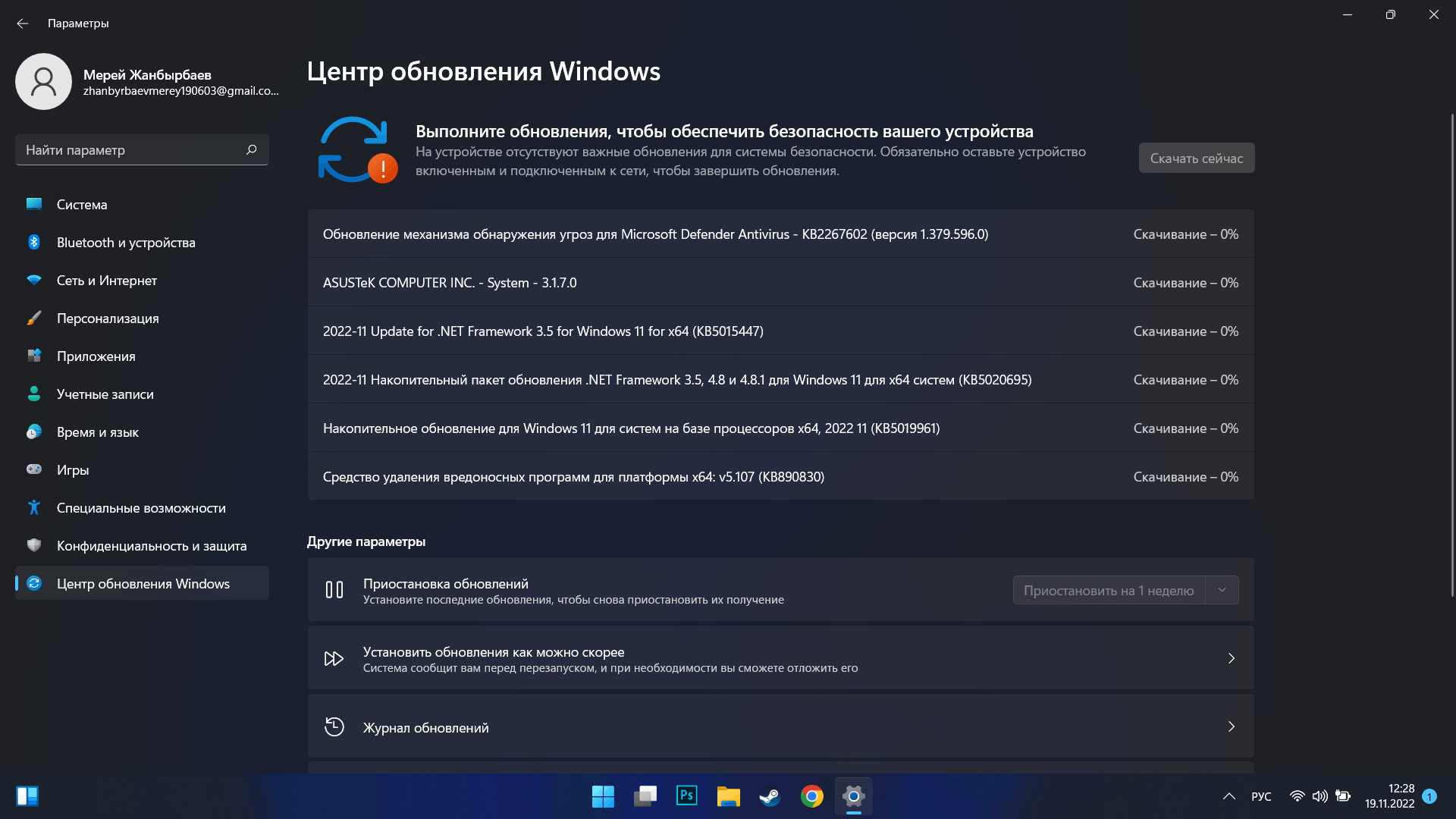The width and height of the screenshot is (1456, 819).
Task: Open File Explorer from taskbar
Action: 728,796
